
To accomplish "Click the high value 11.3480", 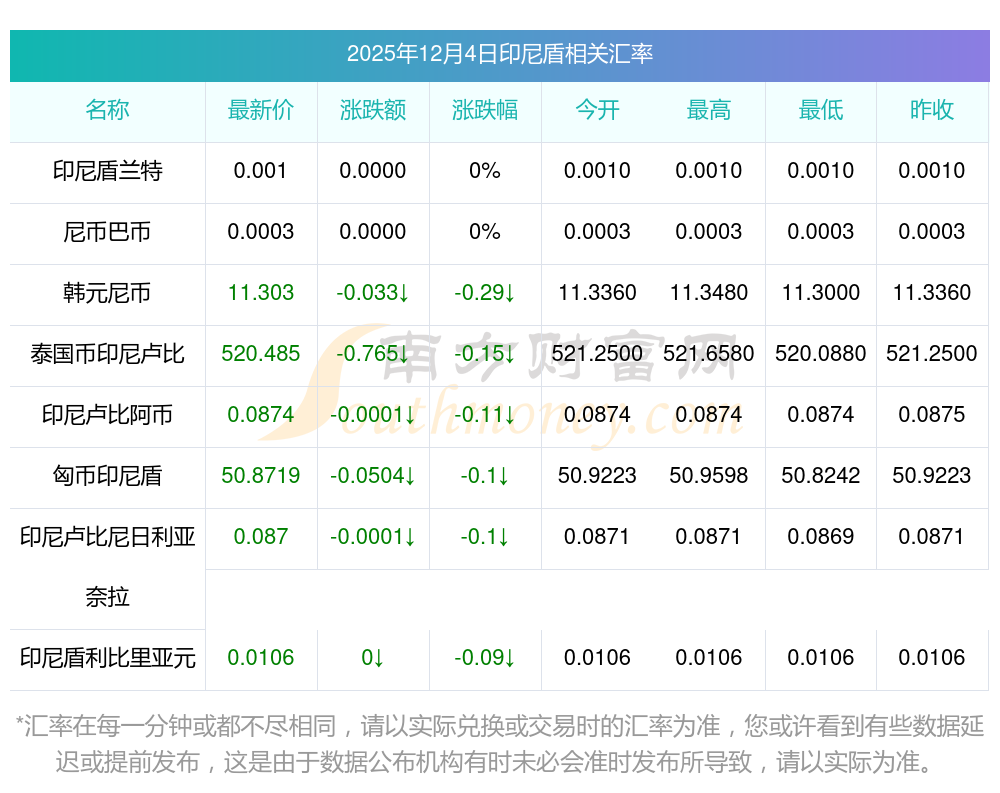I will point(709,293).
